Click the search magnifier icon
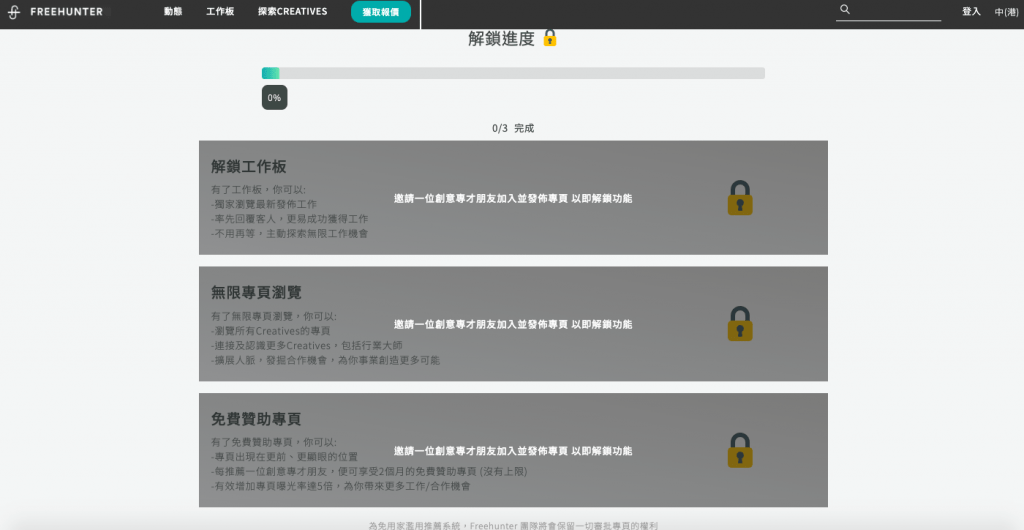 pyautogui.click(x=845, y=10)
